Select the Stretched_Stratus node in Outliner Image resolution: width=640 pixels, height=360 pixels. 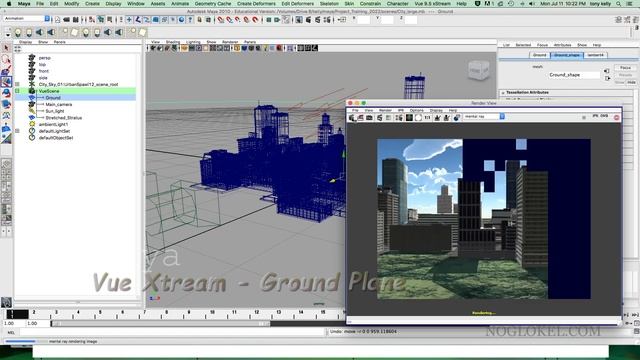[64, 118]
